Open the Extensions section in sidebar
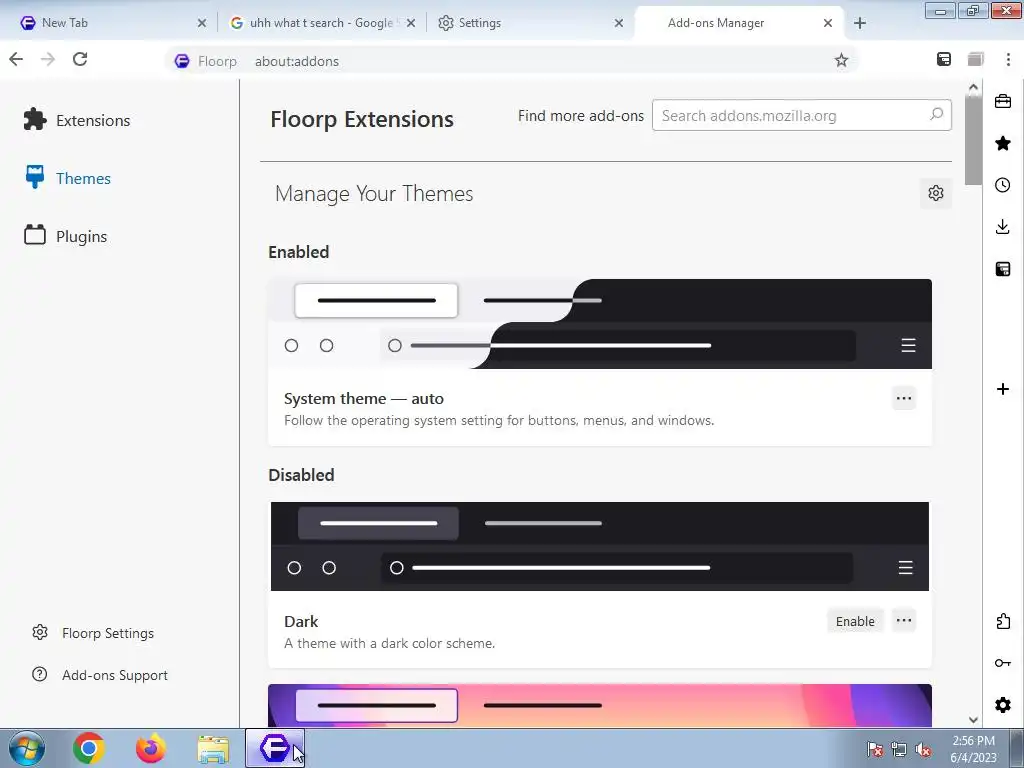Image resolution: width=1024 pixels, height=768 pixels. 77,120
